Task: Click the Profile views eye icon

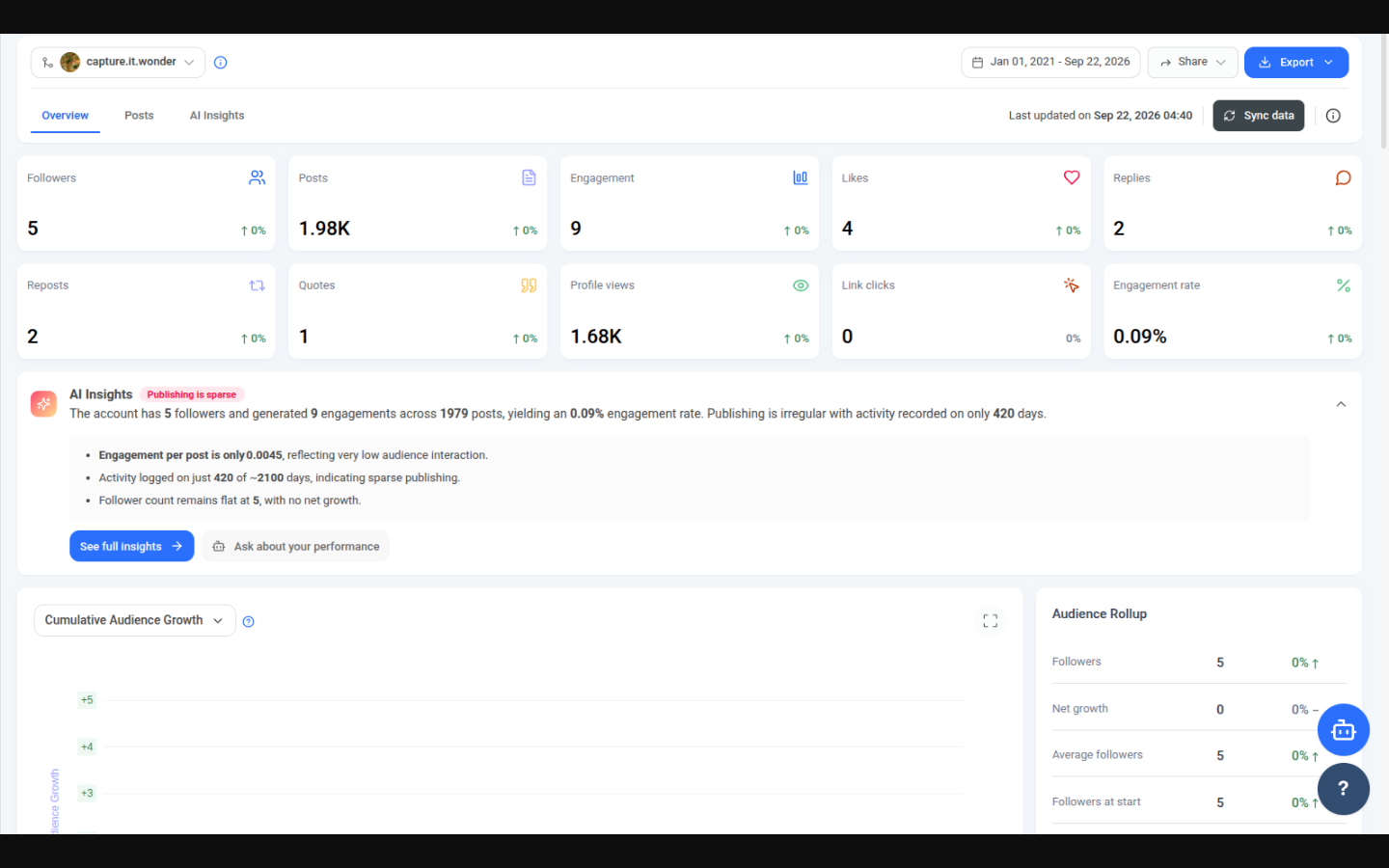Action: coord(800,285)
